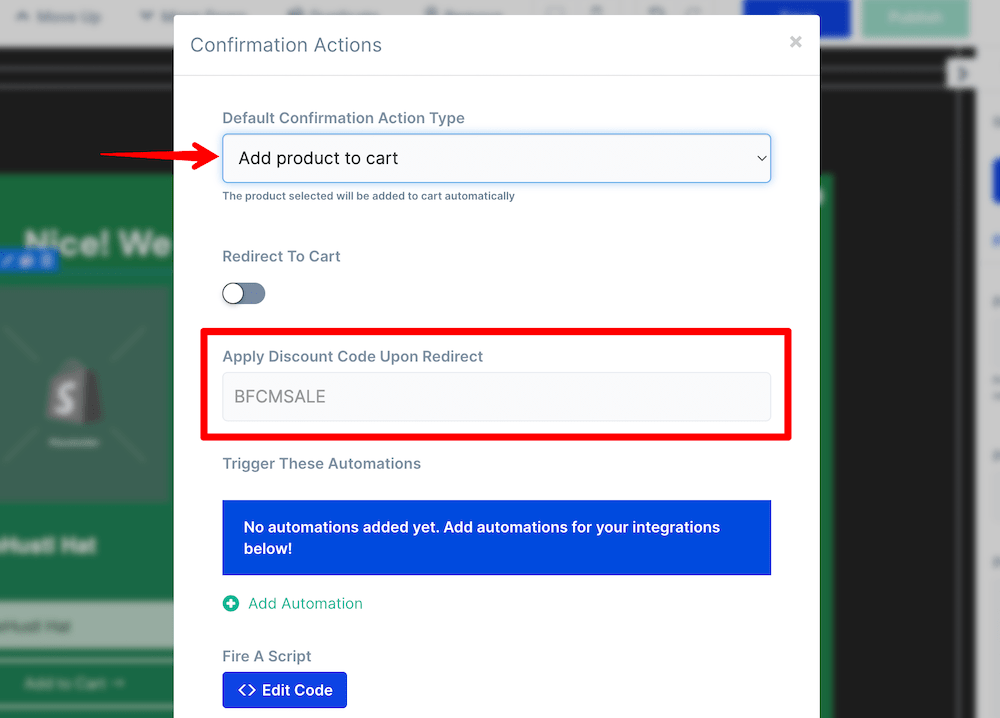Click the chevron arrow on the action type select

761,158
